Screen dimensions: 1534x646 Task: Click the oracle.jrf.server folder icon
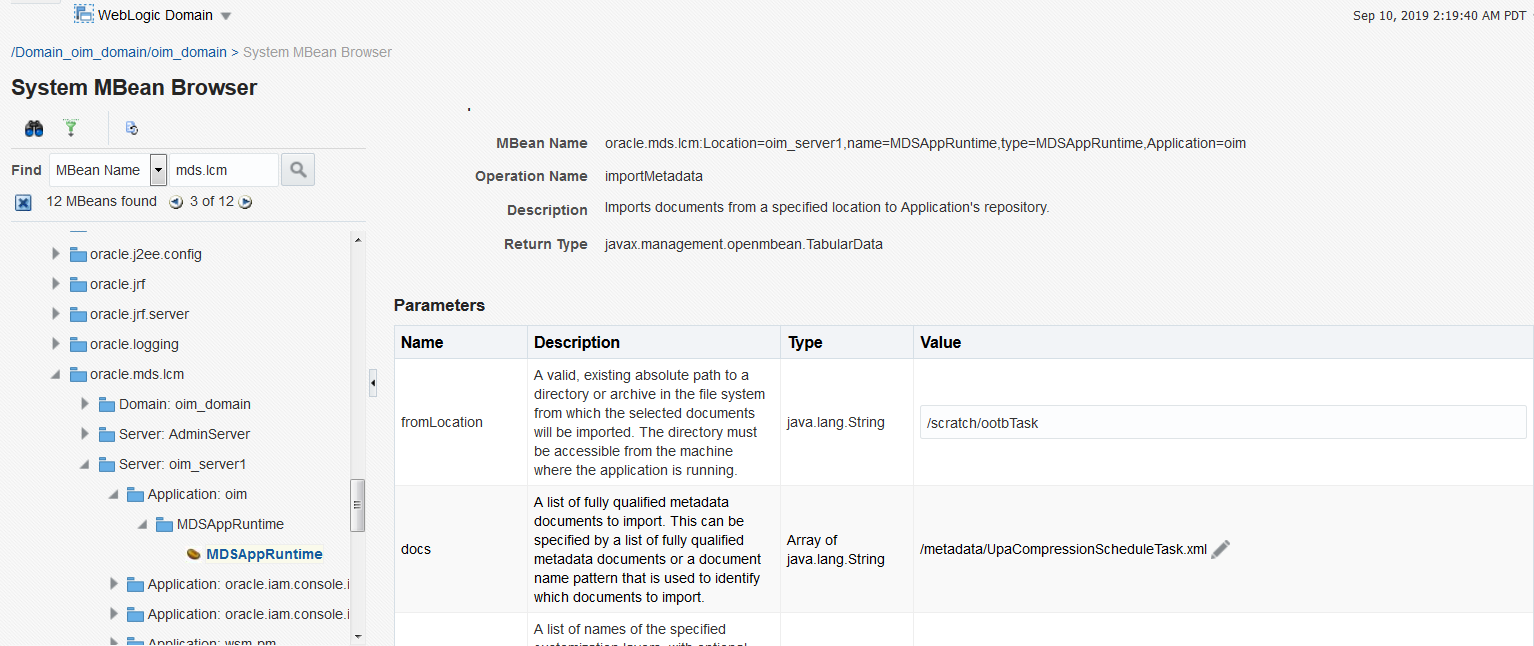click(78, 314)
